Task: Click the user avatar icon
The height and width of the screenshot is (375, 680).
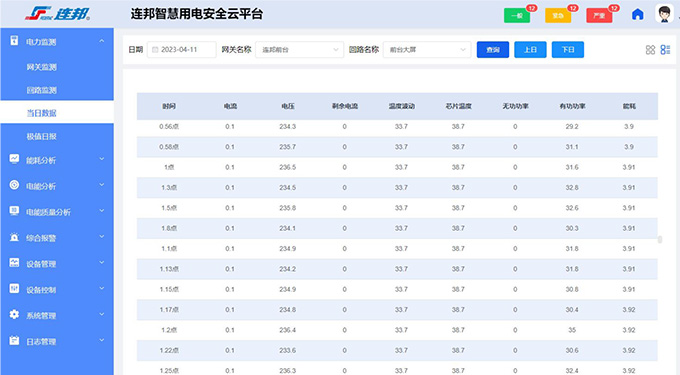Action: (x=664, y=14)
